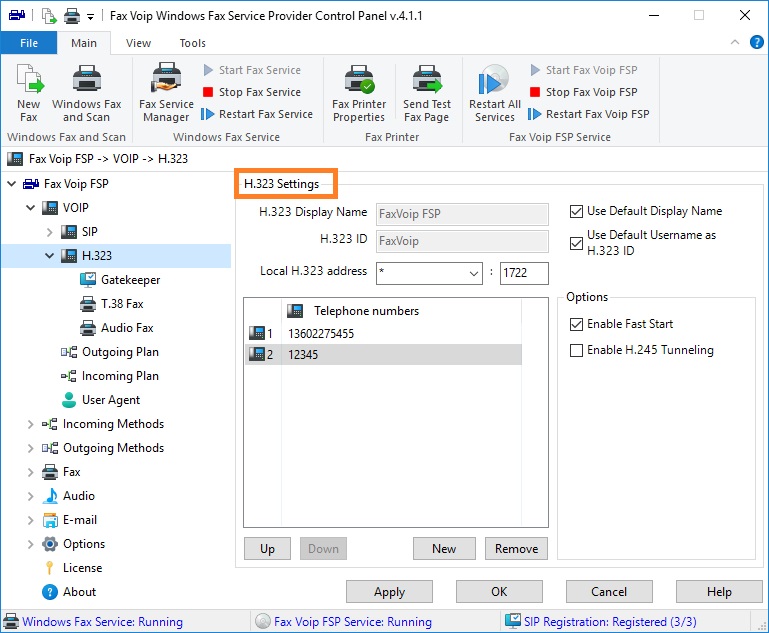Open Windows Fax and Scan
Image resolution: width=769 pixels, height=633 pixels.
coord(86,92)
